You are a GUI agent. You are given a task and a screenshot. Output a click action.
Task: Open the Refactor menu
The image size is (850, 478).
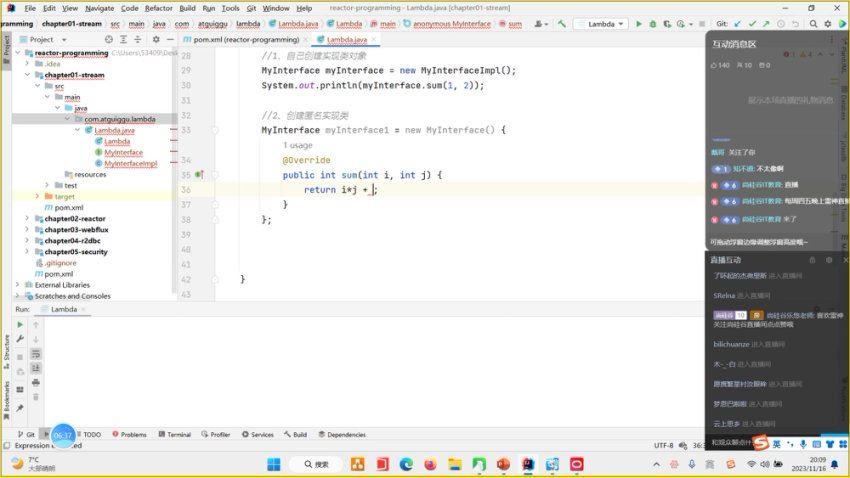(x=158, y=8)
